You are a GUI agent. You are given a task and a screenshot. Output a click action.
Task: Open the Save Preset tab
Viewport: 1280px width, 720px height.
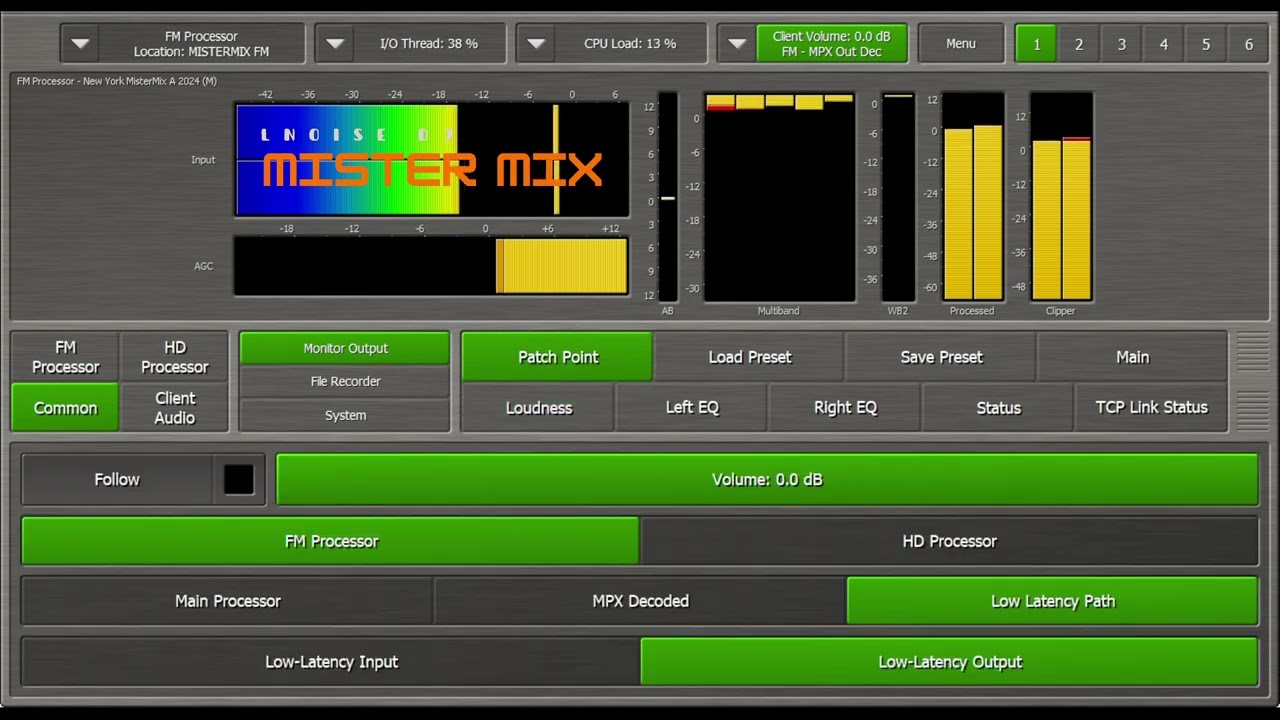tap(942, 357)
